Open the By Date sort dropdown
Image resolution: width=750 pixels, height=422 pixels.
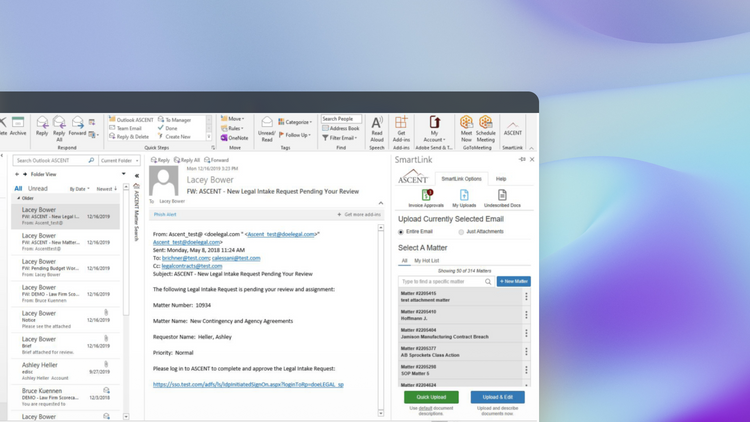point(79,189)
